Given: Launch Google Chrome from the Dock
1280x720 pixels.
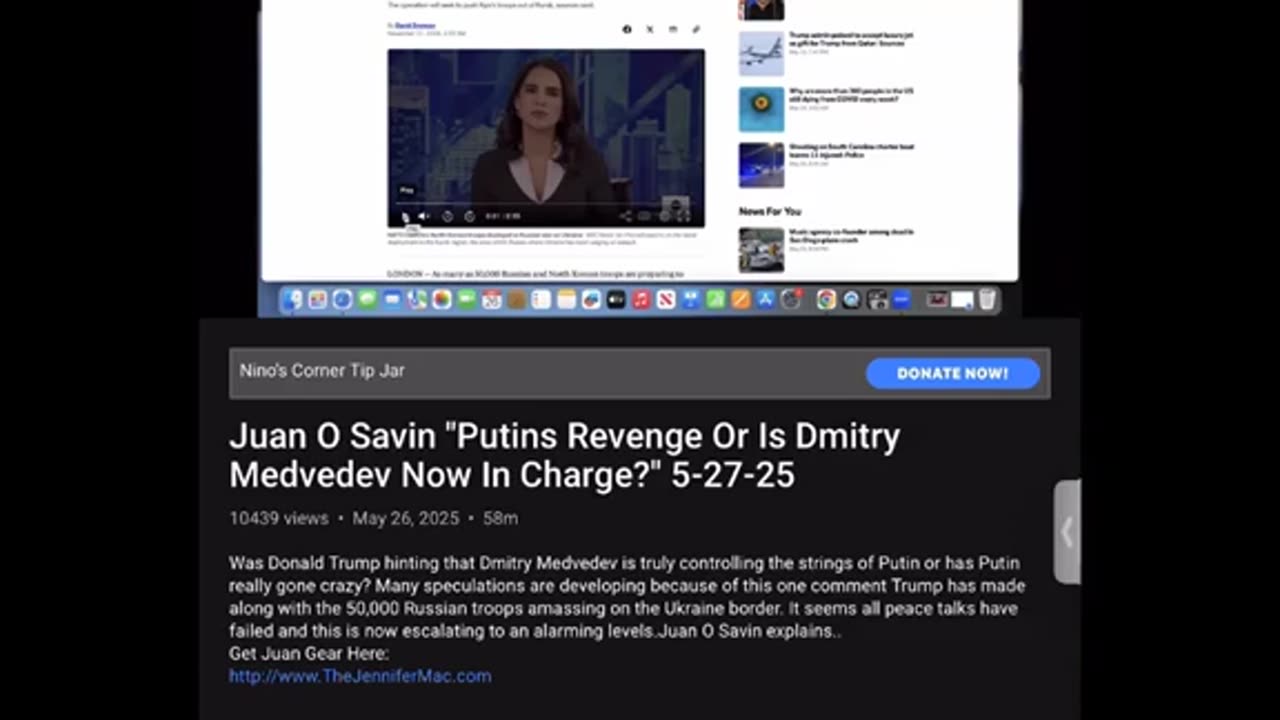Looking at the screenshot, I should click(826, 299).
